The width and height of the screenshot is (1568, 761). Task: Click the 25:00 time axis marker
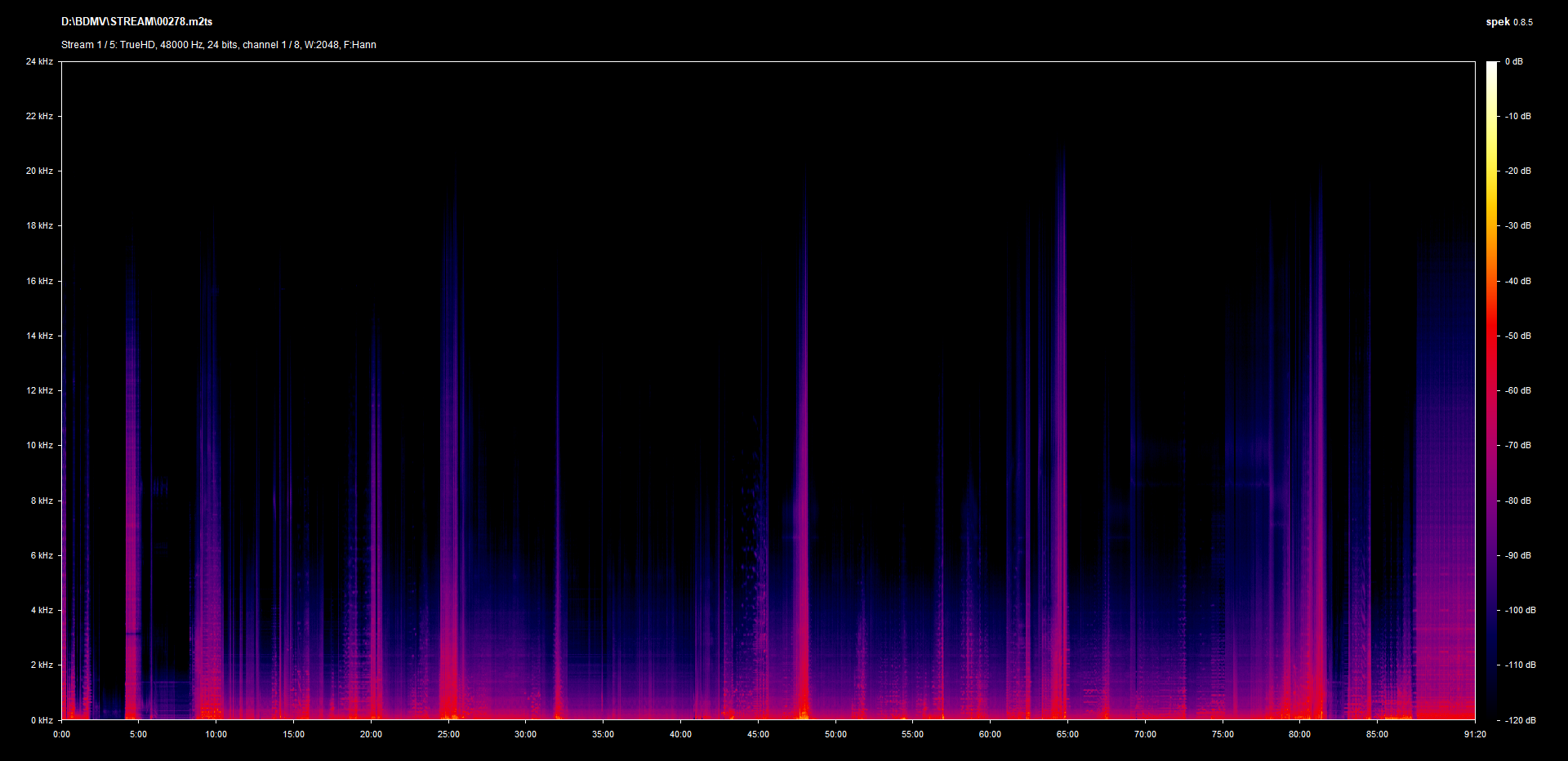coord(448,734)
